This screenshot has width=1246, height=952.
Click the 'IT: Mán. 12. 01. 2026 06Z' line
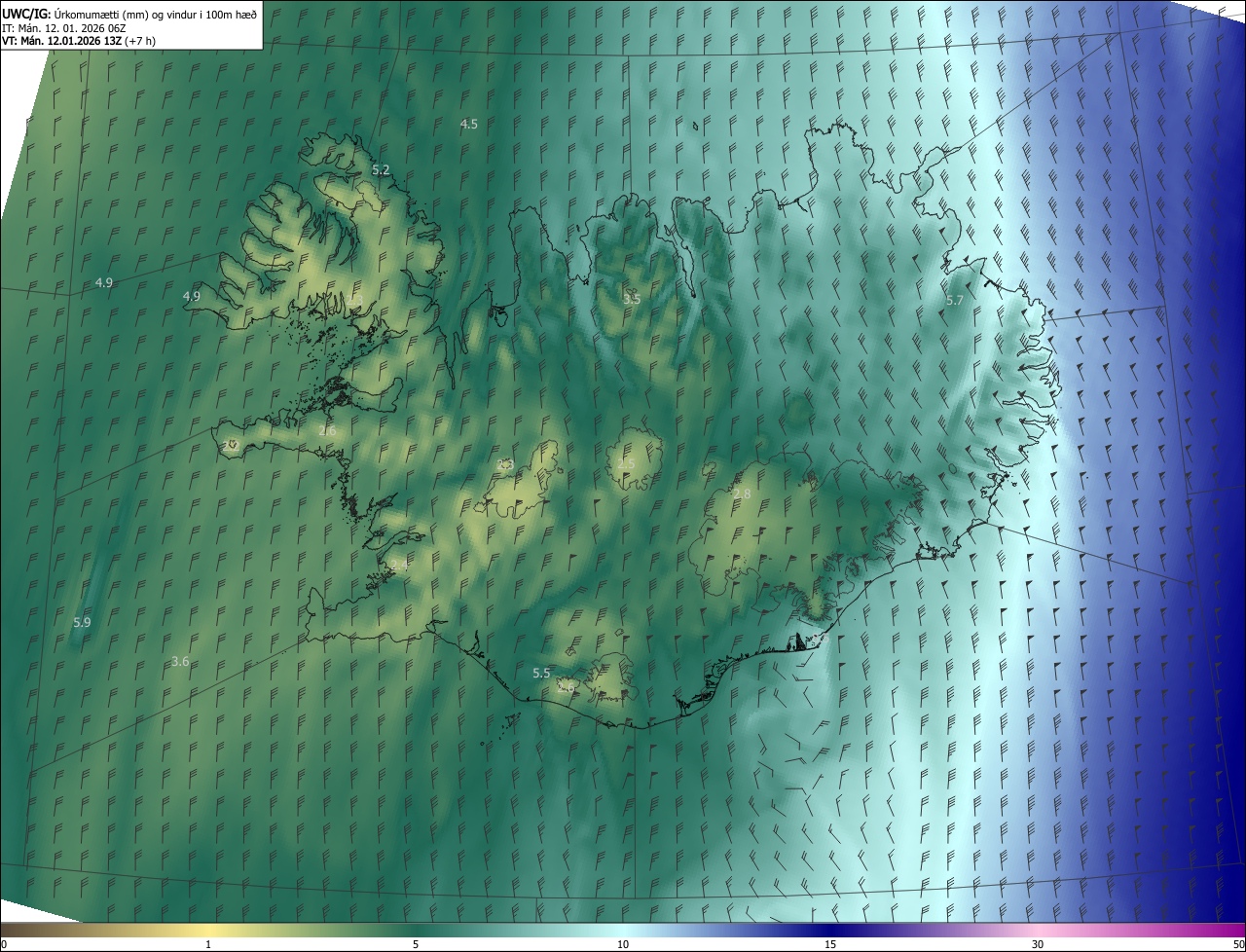click(x=63, y=28)
